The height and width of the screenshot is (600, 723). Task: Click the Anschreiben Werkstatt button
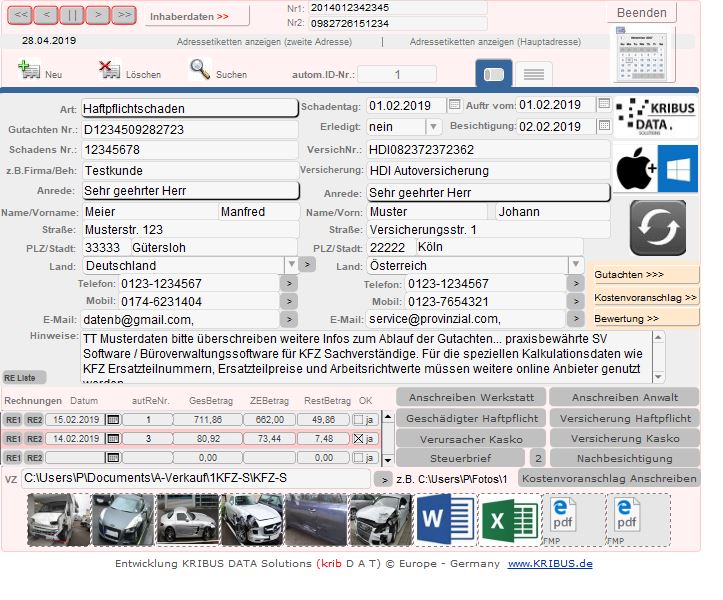tap(471, 398)
